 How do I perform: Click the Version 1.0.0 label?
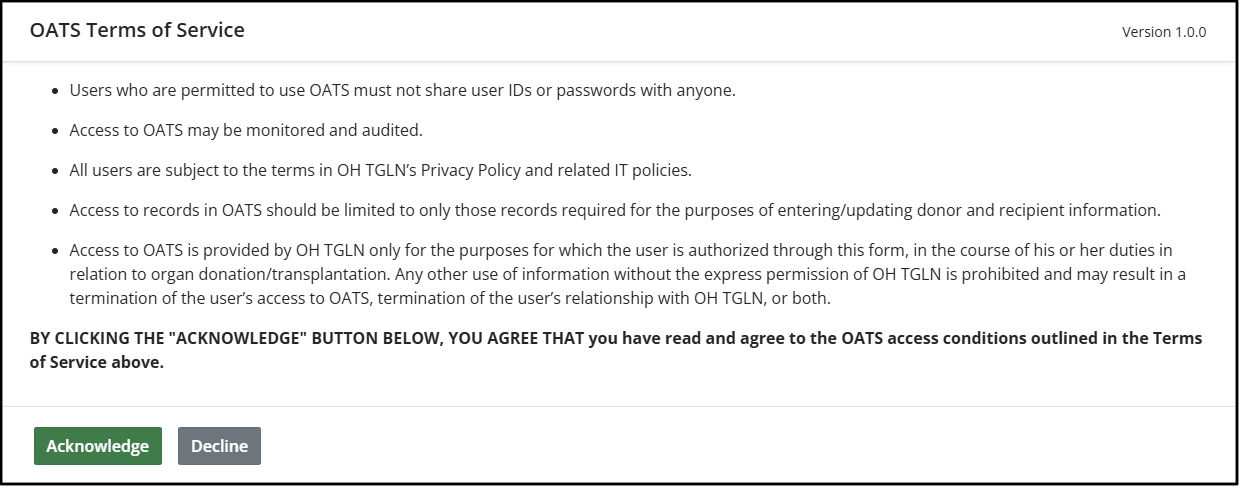pos(1163,32)
